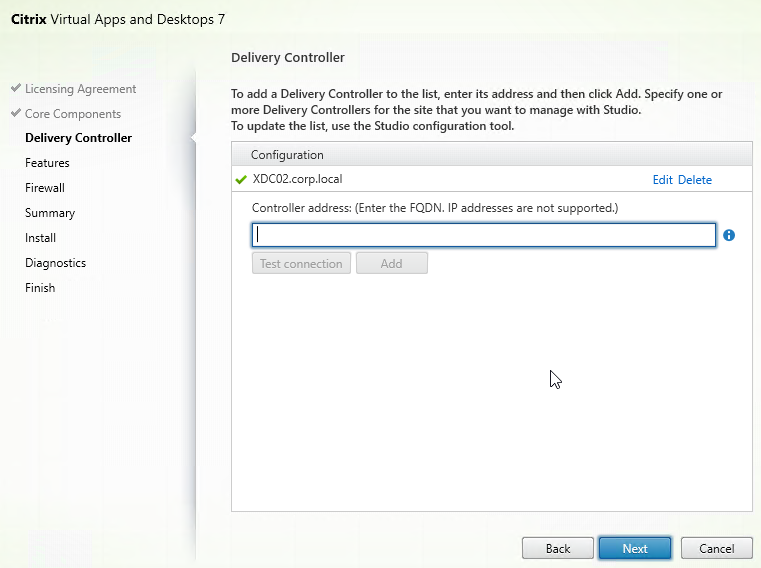Open the Summary step in sidebar
The width and height of the screenshot is (761, 568).
click(x=50, y=213)
